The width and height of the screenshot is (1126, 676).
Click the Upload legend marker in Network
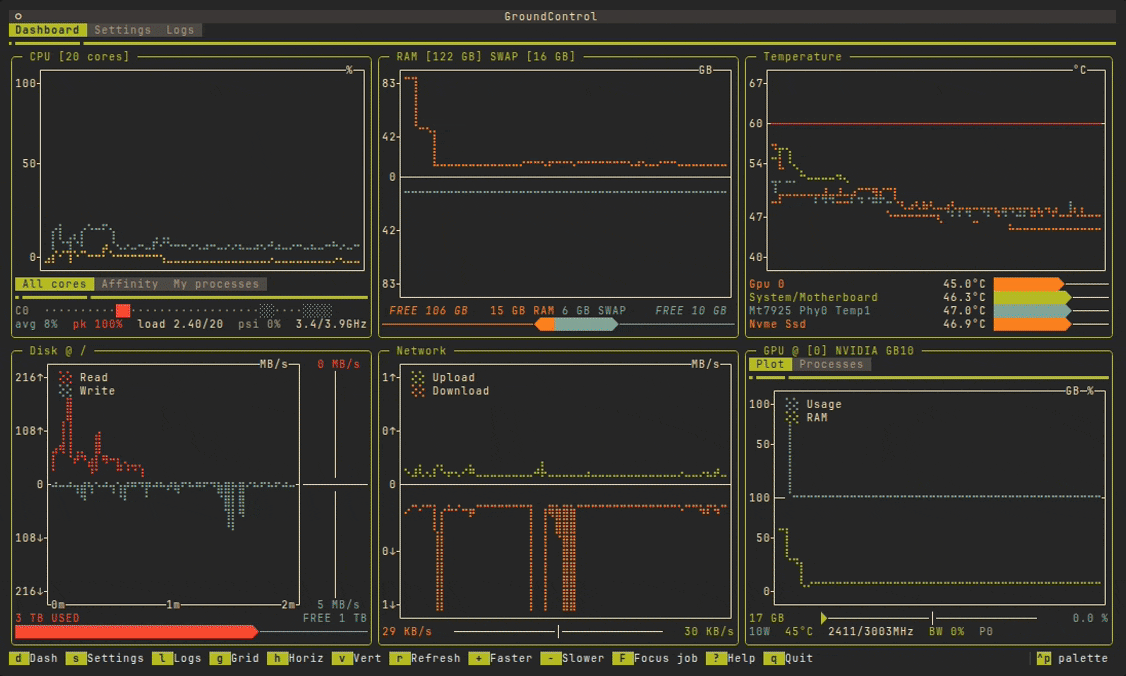tap(418, 377)
